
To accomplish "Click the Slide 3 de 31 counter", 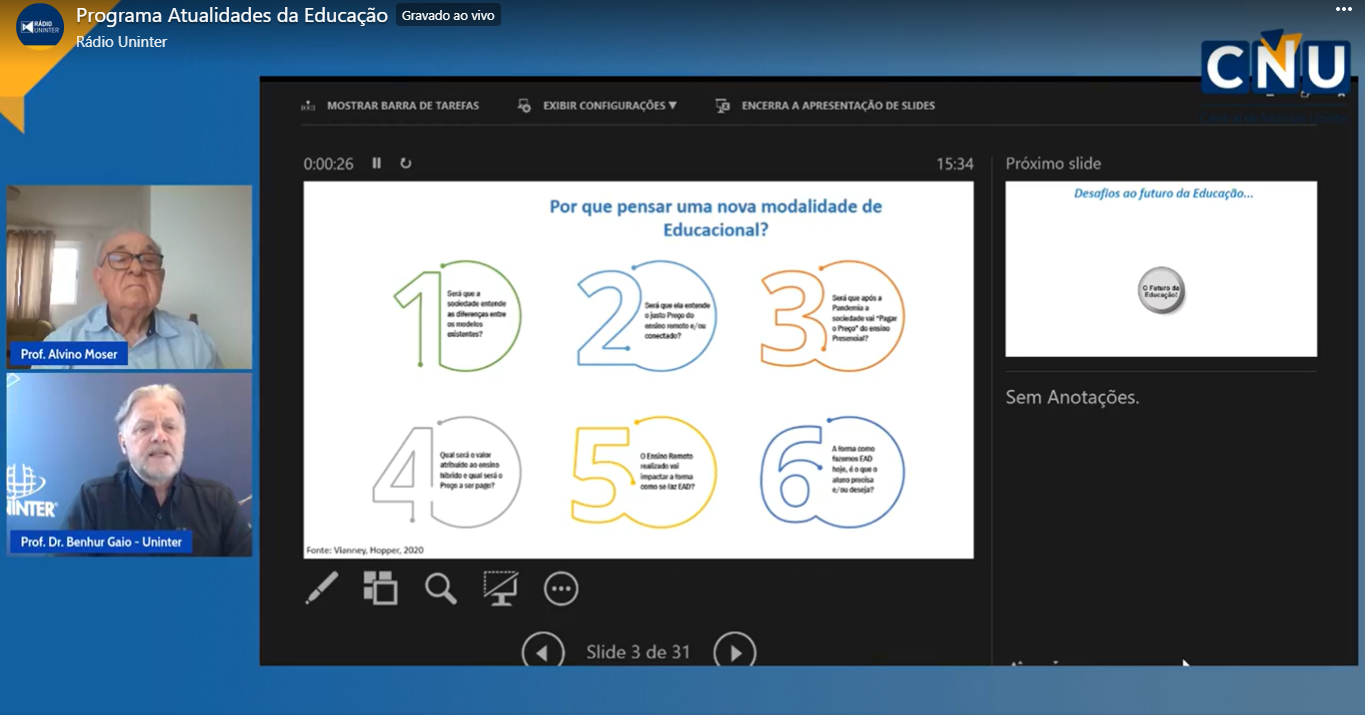I will coord(638,652).
